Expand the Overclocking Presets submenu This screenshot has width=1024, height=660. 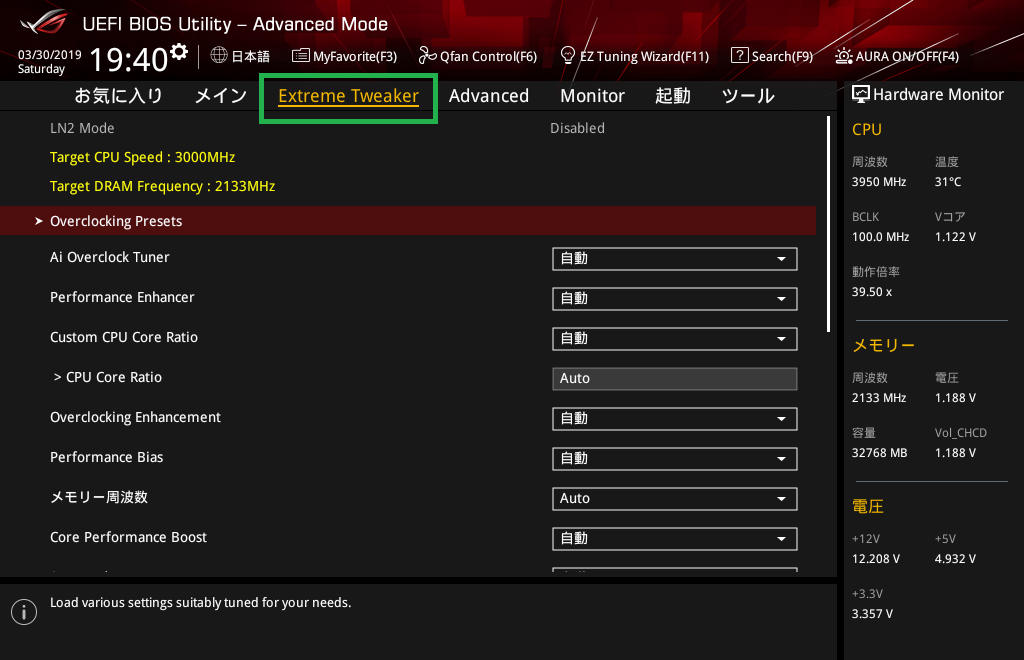coord(408,221)
